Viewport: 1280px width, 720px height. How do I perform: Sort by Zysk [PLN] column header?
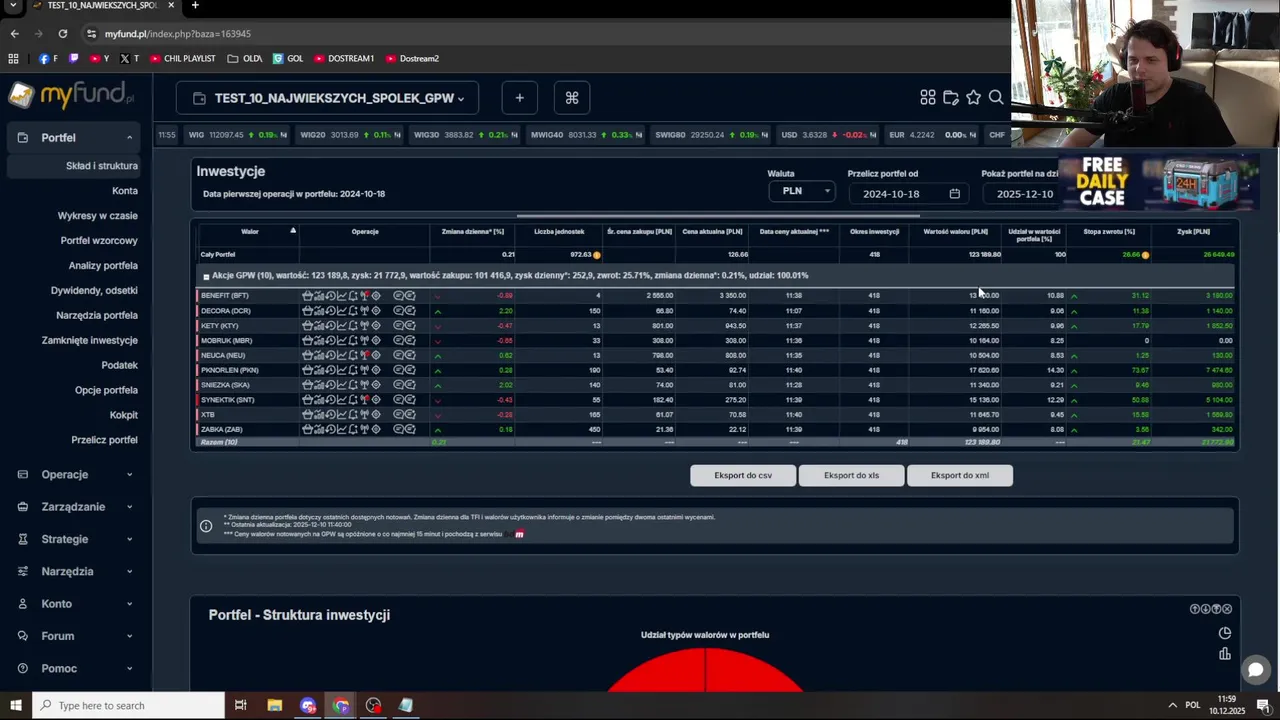click(1193, 232)
